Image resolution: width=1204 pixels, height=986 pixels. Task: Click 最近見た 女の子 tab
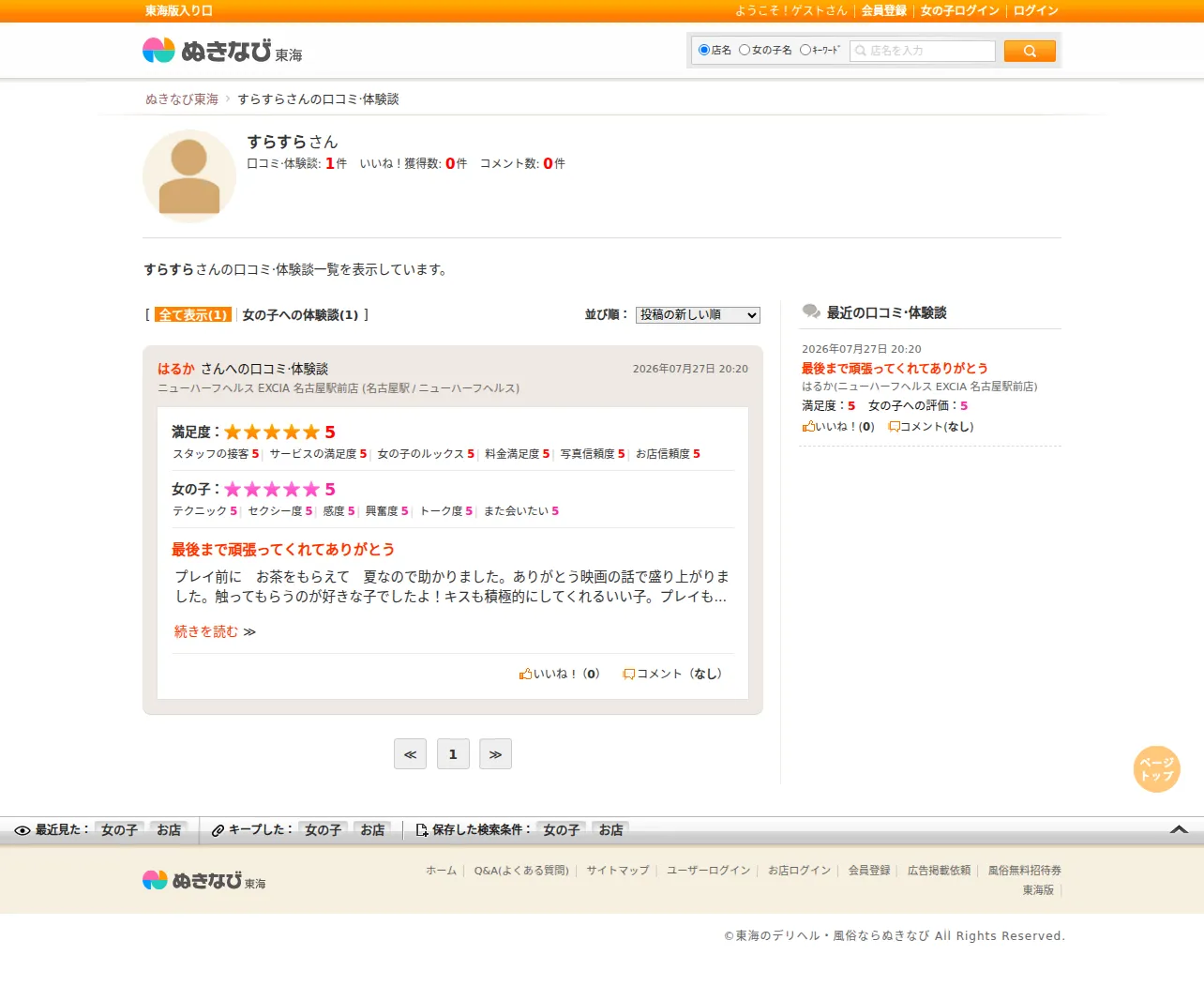[119, 830]
